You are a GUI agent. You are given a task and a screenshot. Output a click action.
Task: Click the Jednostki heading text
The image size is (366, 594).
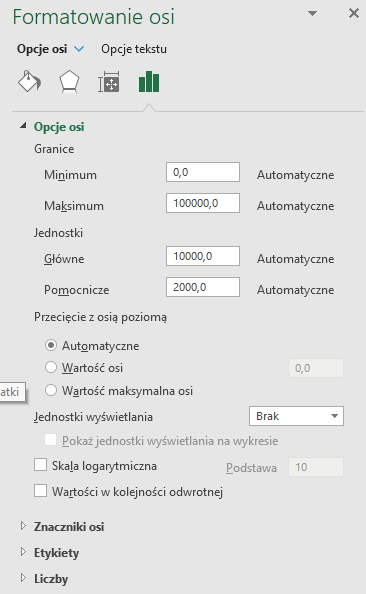pos(58,233)
